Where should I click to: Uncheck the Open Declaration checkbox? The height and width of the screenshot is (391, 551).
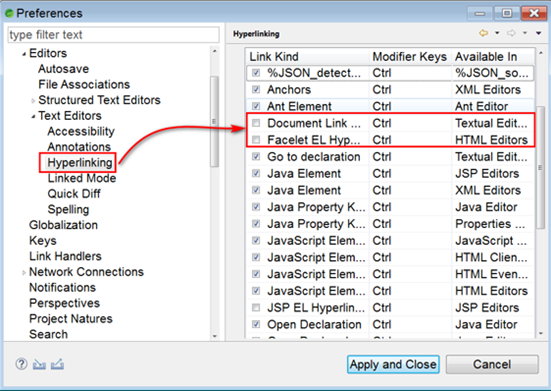pyautogui.click(x=256, y=324)
